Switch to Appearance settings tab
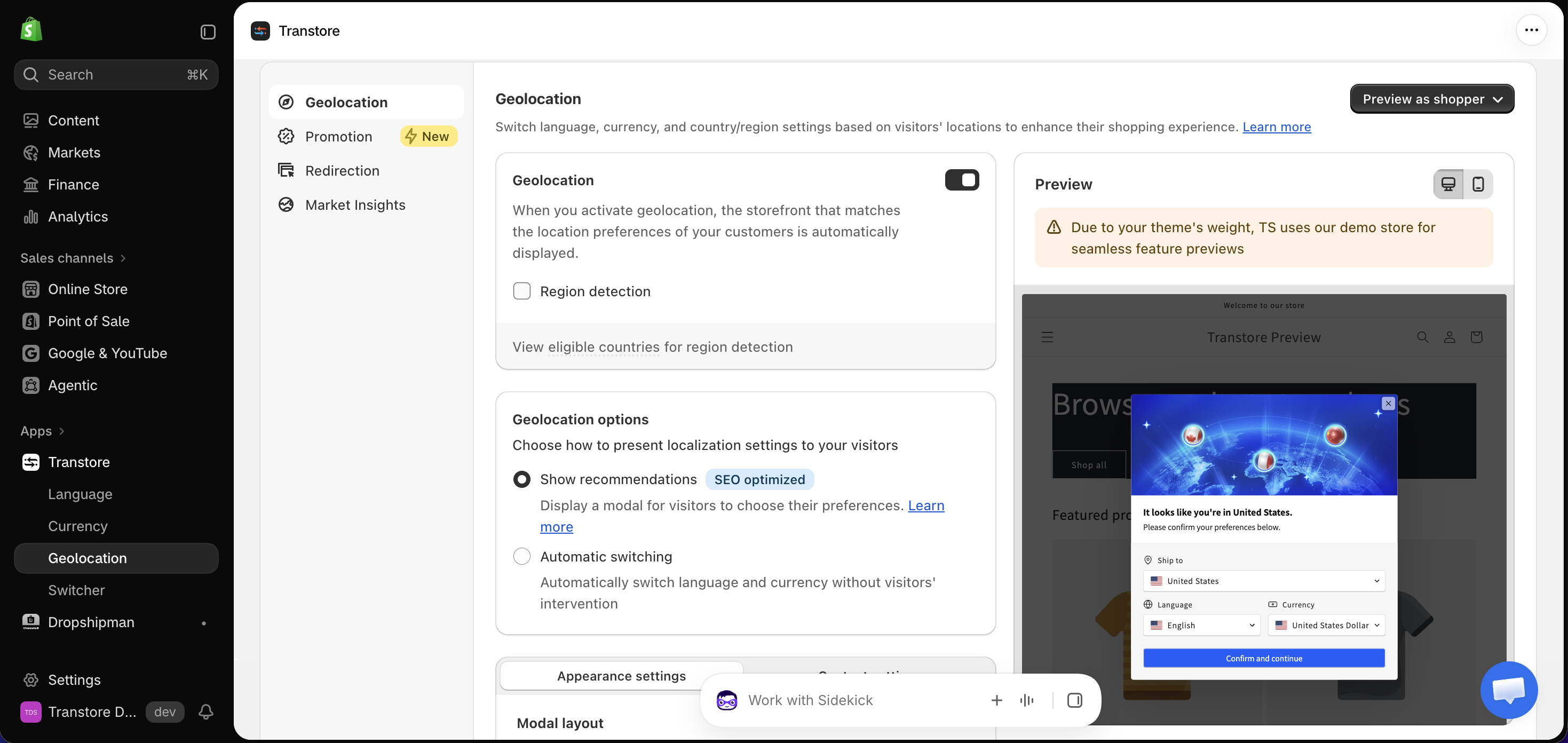The width and height of the screenshot is (1568, 743). pyautogui.click(x=621, y=676)
